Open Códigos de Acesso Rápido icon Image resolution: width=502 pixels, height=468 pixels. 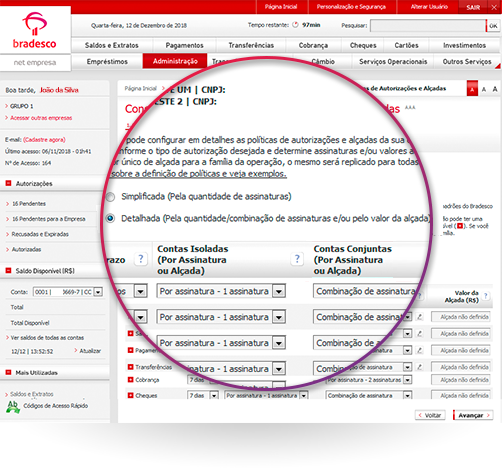tap(13, 407)
